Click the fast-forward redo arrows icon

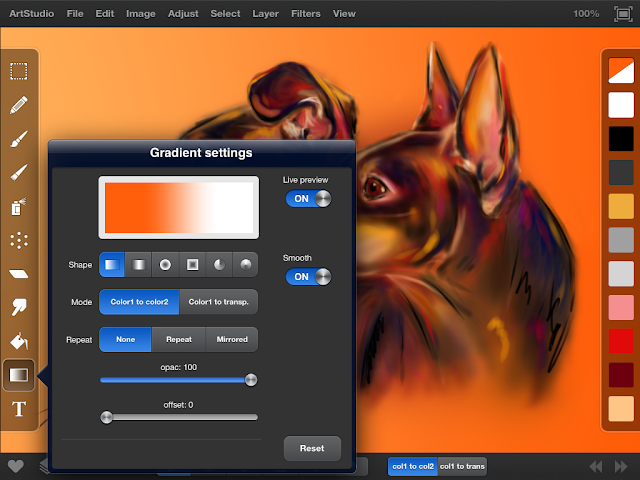tap(621, 466)
